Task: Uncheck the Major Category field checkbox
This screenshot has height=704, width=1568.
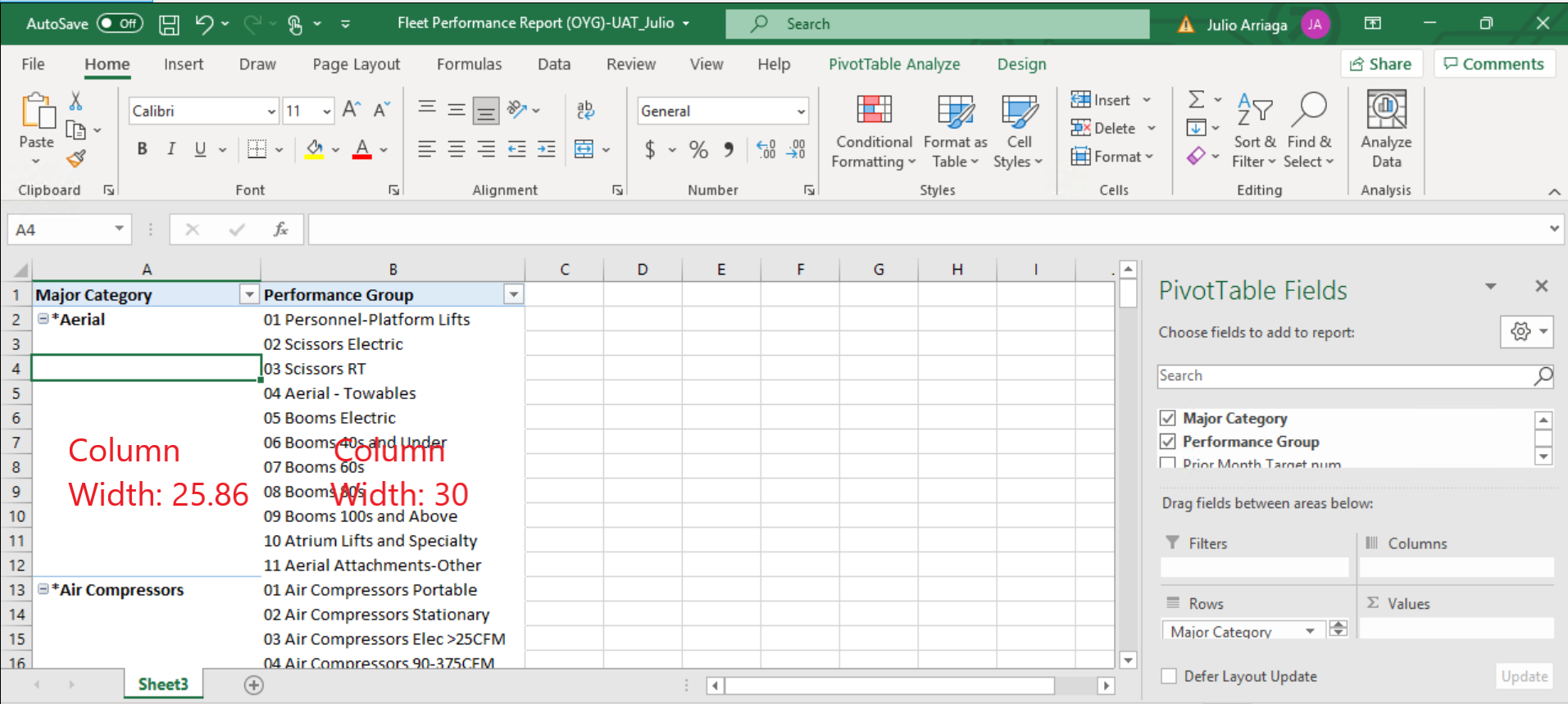Action: click(x=1168, y=419)
